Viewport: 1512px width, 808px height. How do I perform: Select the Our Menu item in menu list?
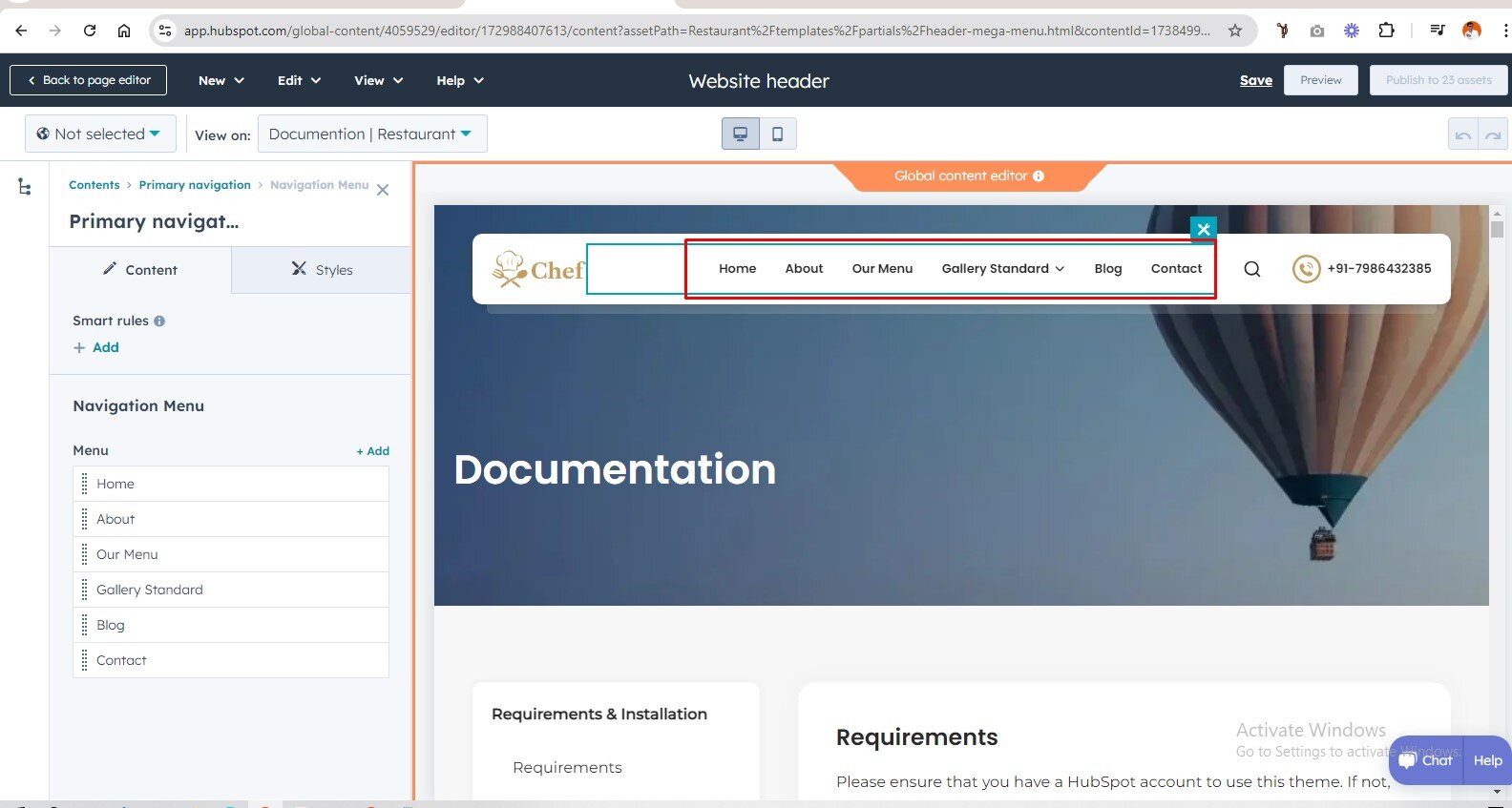(x=127, y=554)
